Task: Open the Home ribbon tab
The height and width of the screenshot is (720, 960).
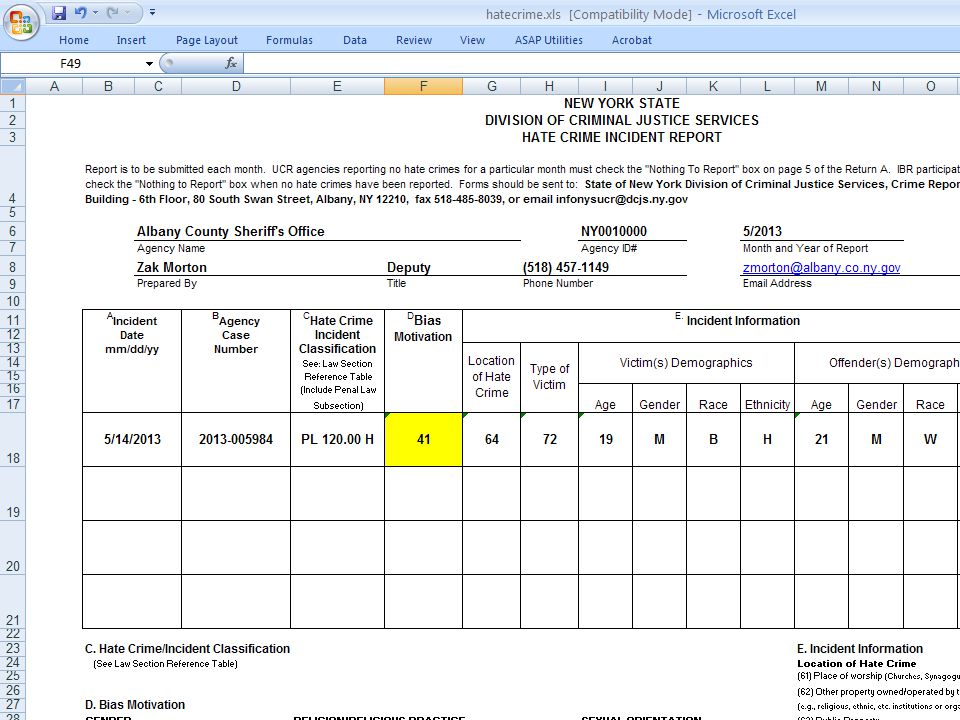Action: tap(74, 40)
